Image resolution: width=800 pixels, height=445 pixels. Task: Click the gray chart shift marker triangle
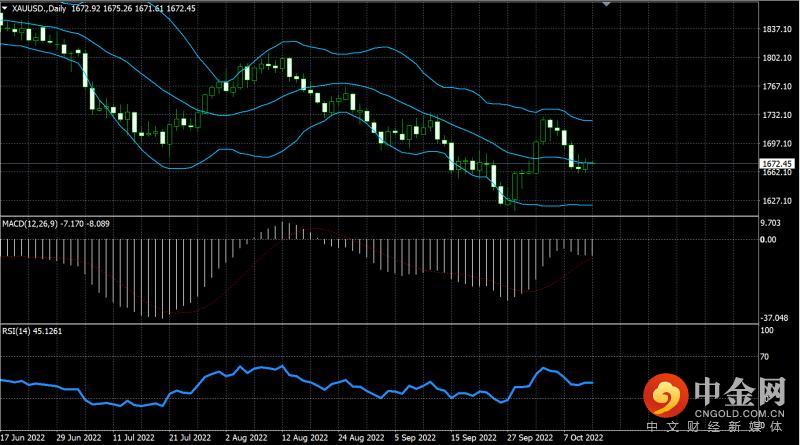click(604, 5)
